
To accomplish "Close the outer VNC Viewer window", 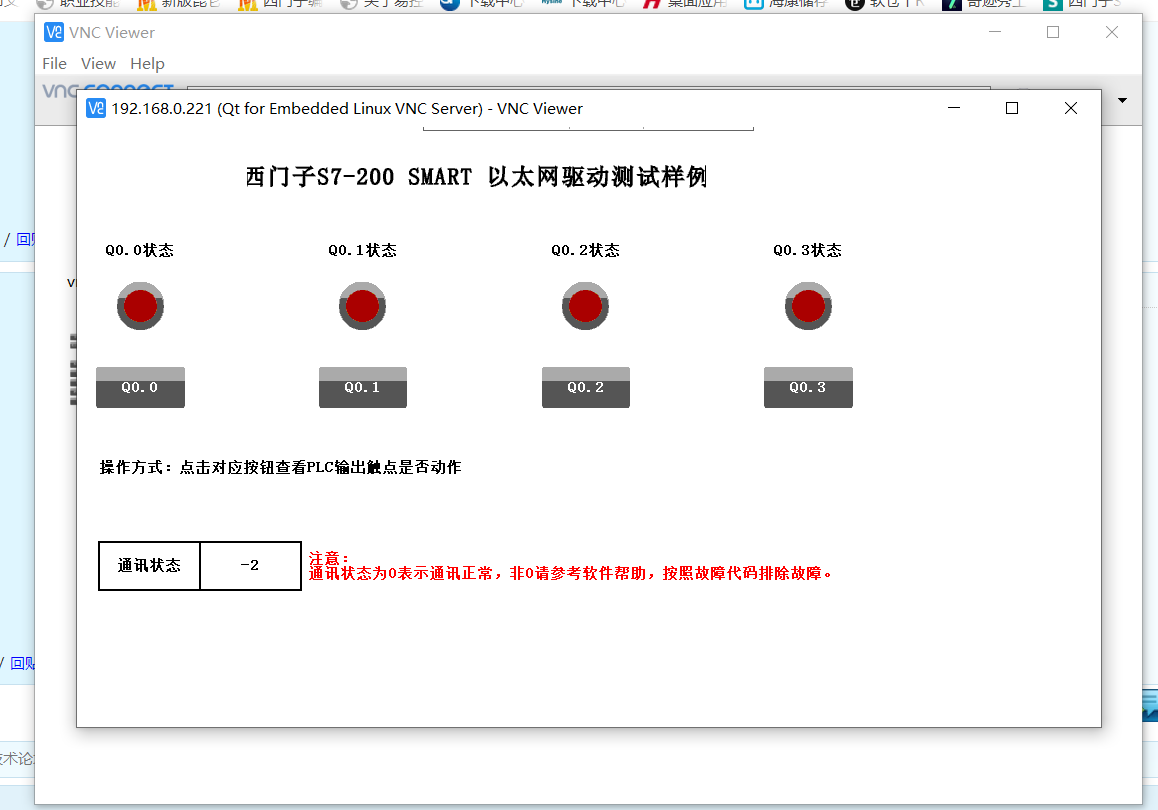I will pos(1111,32).
